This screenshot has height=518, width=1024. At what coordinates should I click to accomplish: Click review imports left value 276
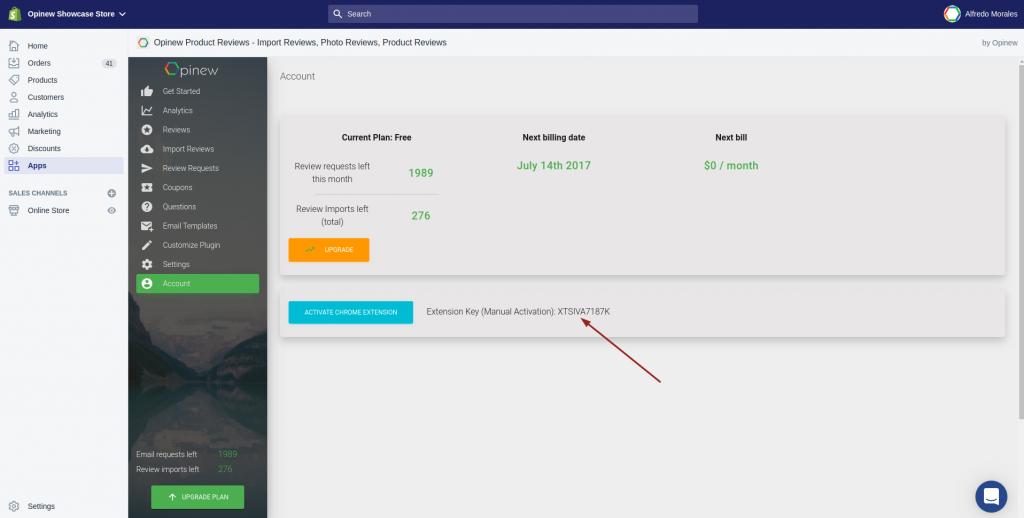point(421,216)
